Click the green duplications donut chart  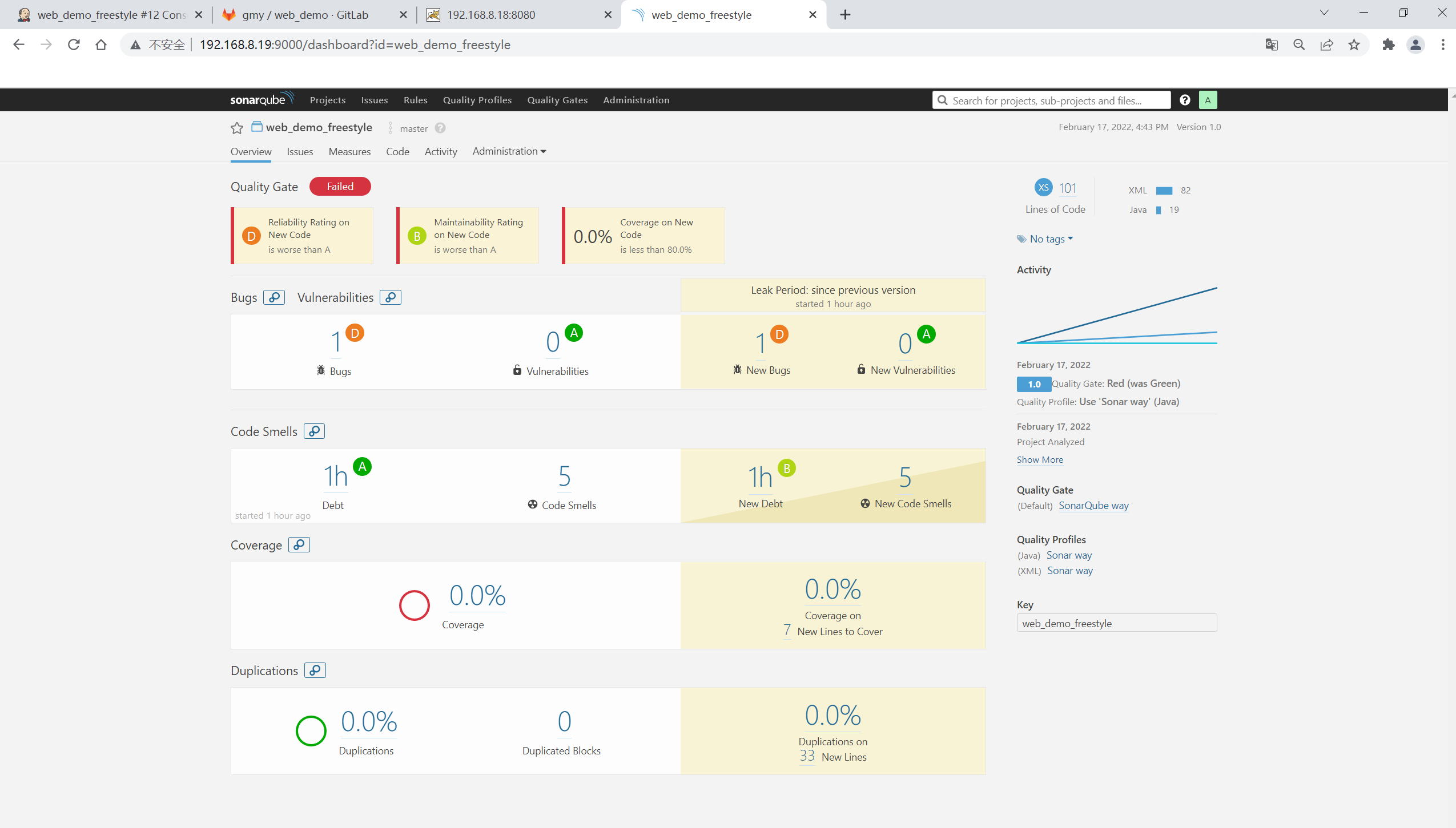[x=311, y=731]
